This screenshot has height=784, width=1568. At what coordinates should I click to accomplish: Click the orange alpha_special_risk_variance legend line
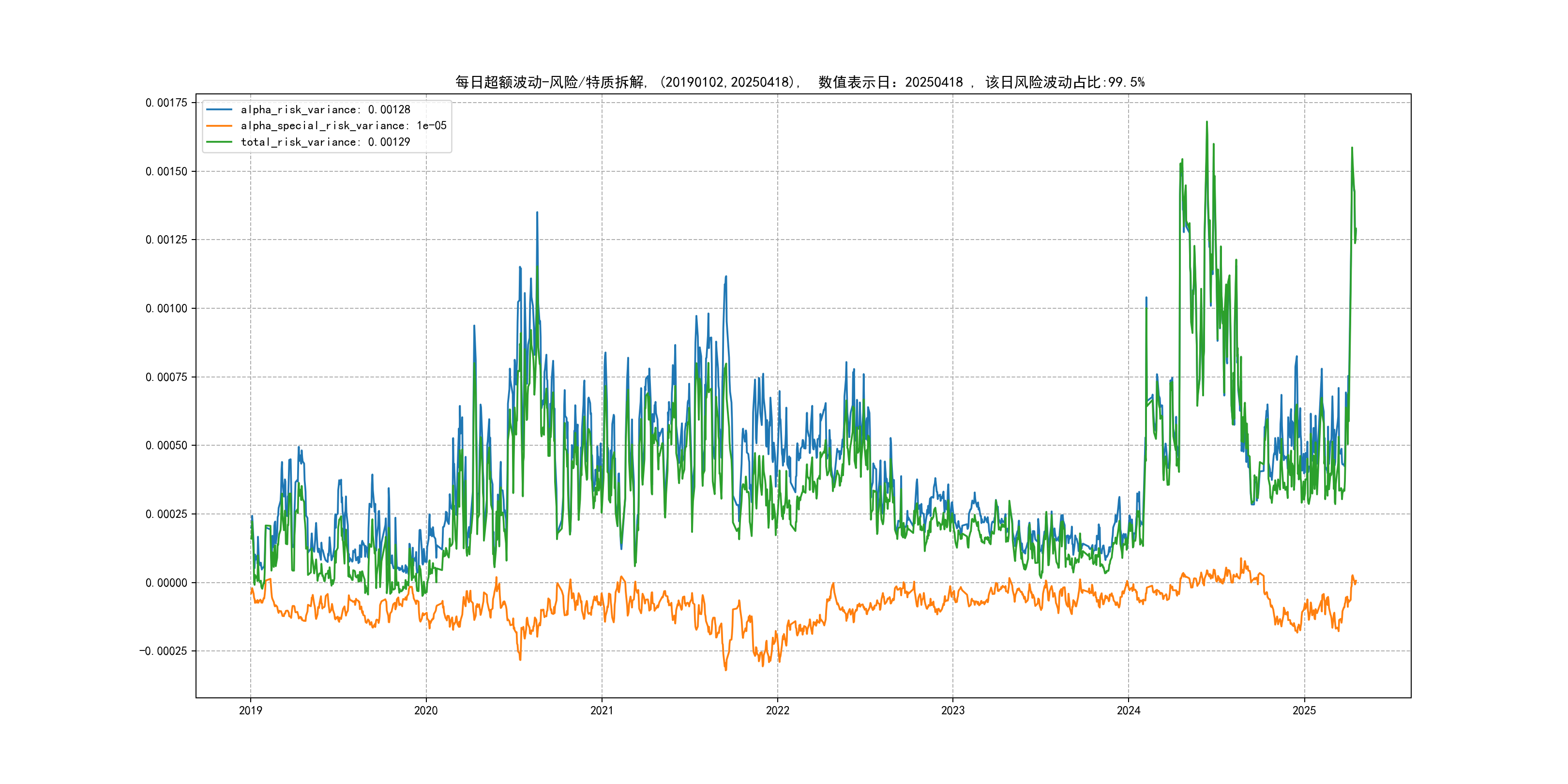click(219, 126)
